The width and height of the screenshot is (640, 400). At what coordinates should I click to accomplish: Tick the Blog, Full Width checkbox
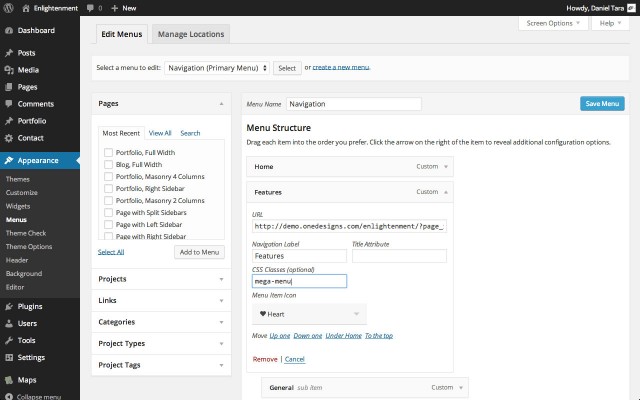point(108,164)
